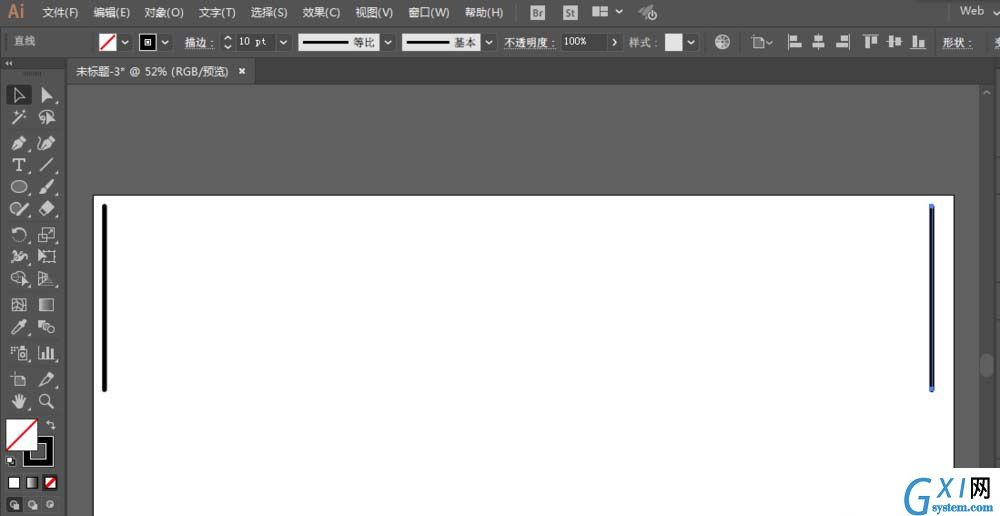Open the Web workspace switcher
The width and height of the screenshot is (1000, 516).
pyautogui.click(x=980, y=11)
